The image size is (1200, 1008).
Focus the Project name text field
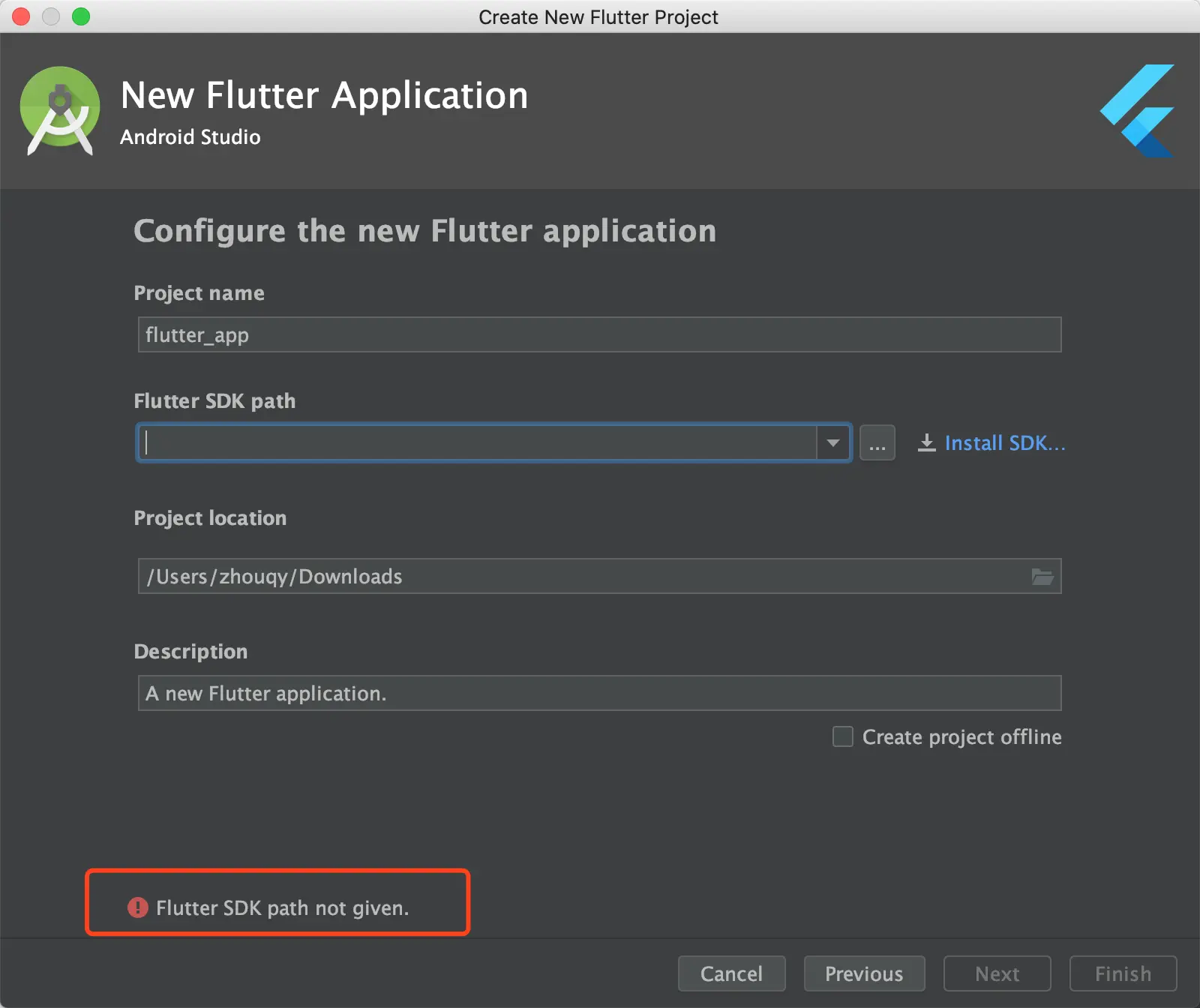coord(598,334)
